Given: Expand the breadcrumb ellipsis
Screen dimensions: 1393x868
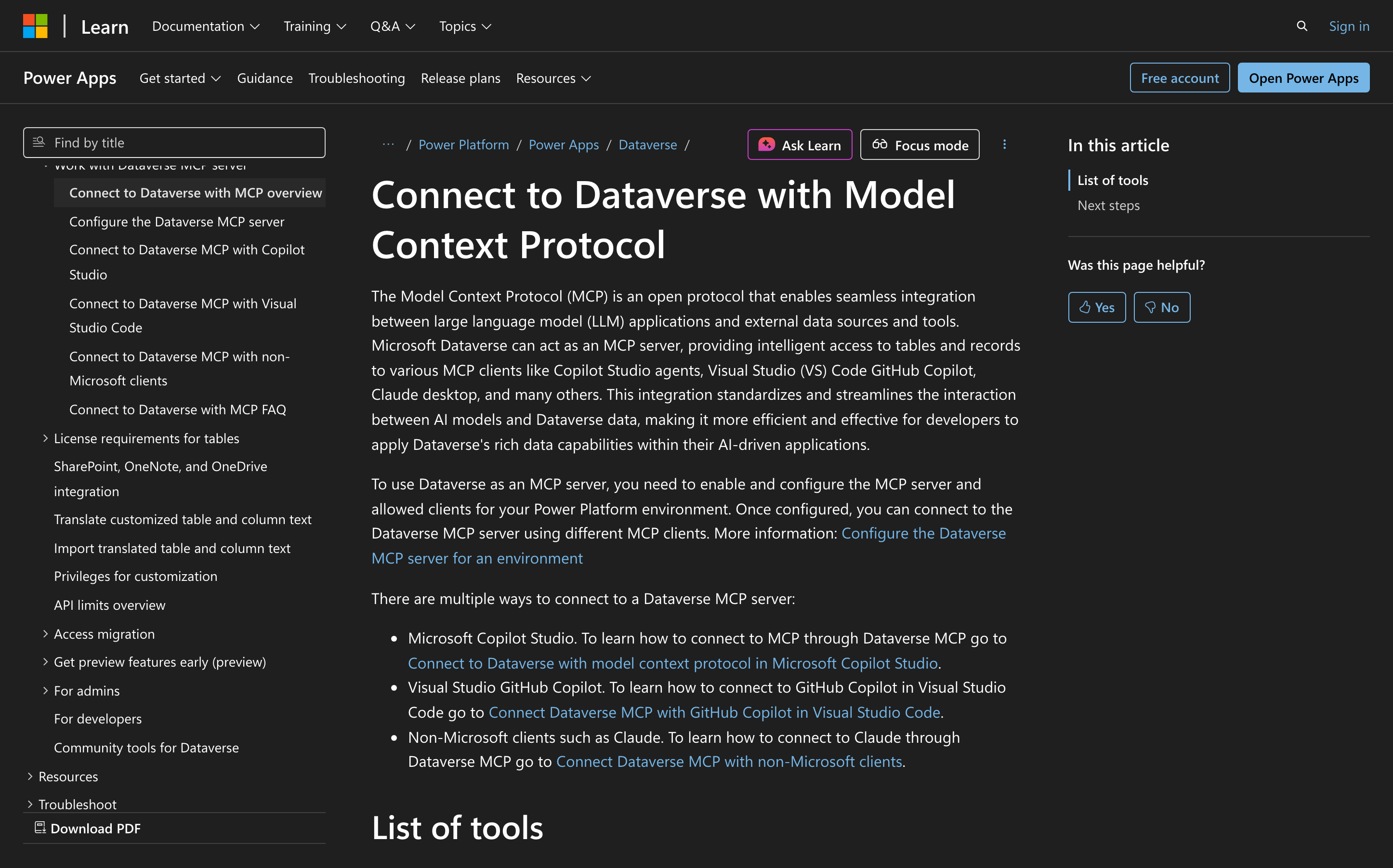Looking at the screenshot, I should tap(388, 145).
